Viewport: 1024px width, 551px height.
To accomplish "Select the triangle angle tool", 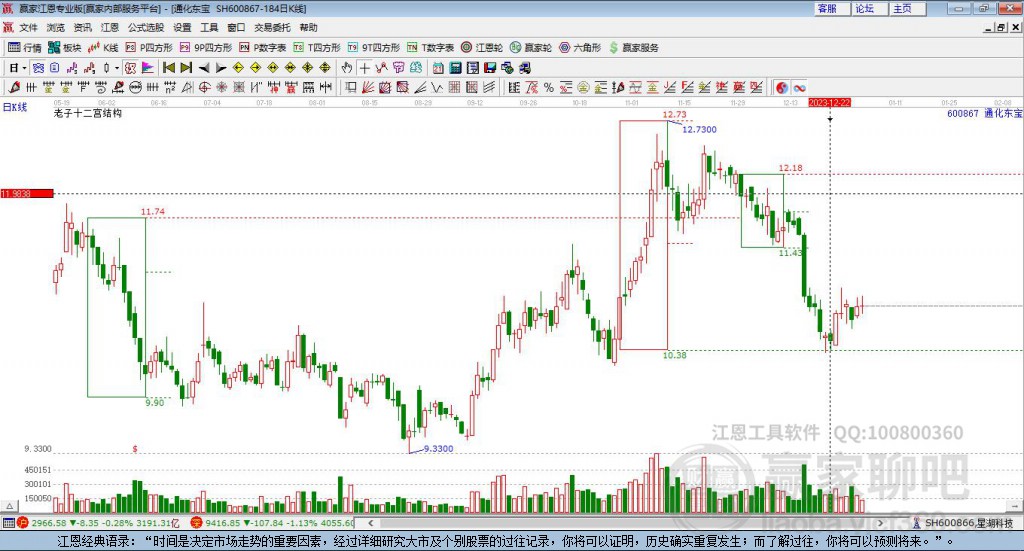I will (x=187, y=87).
